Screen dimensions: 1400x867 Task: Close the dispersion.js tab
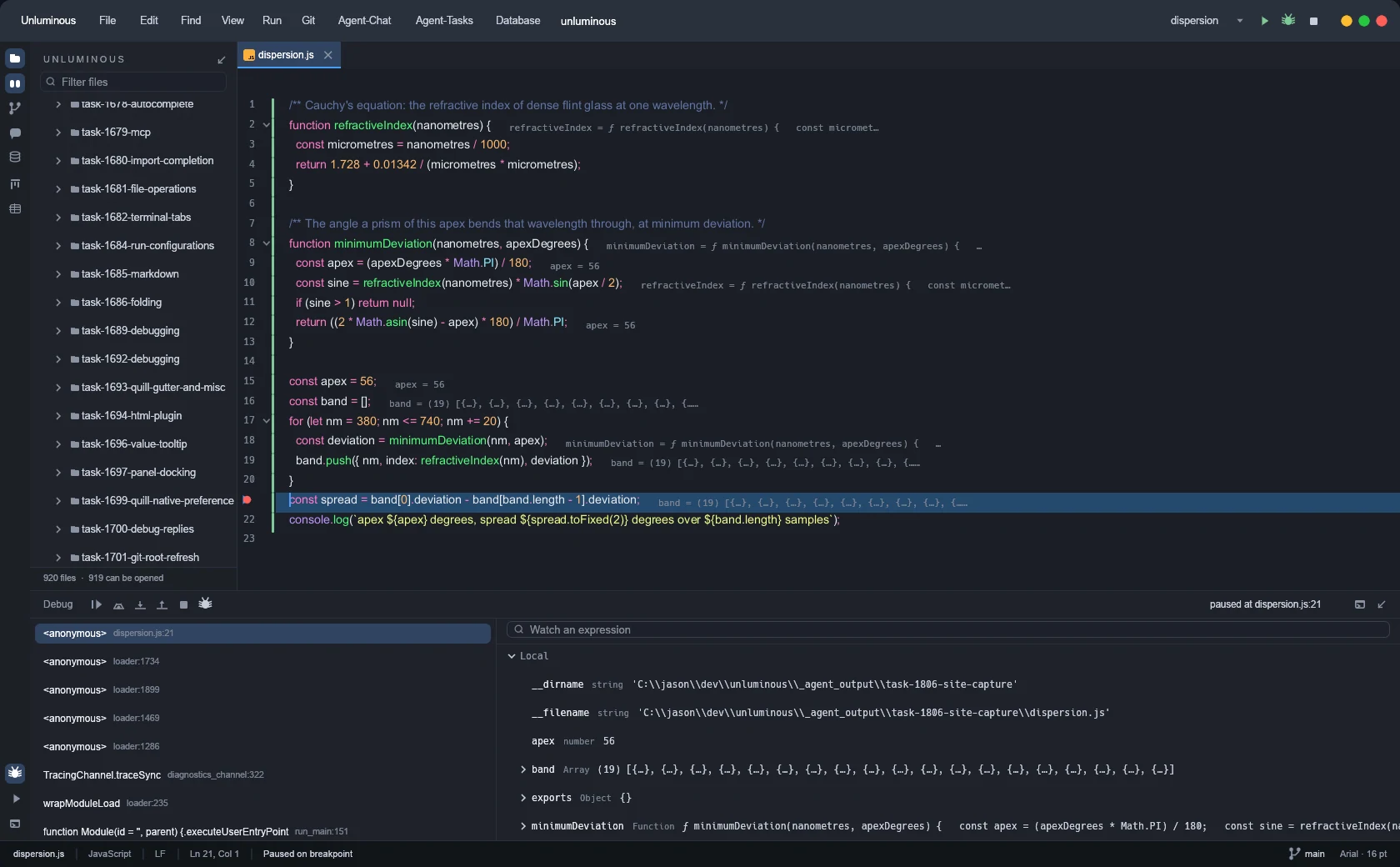pyautogui.click(x=328, y=55)
